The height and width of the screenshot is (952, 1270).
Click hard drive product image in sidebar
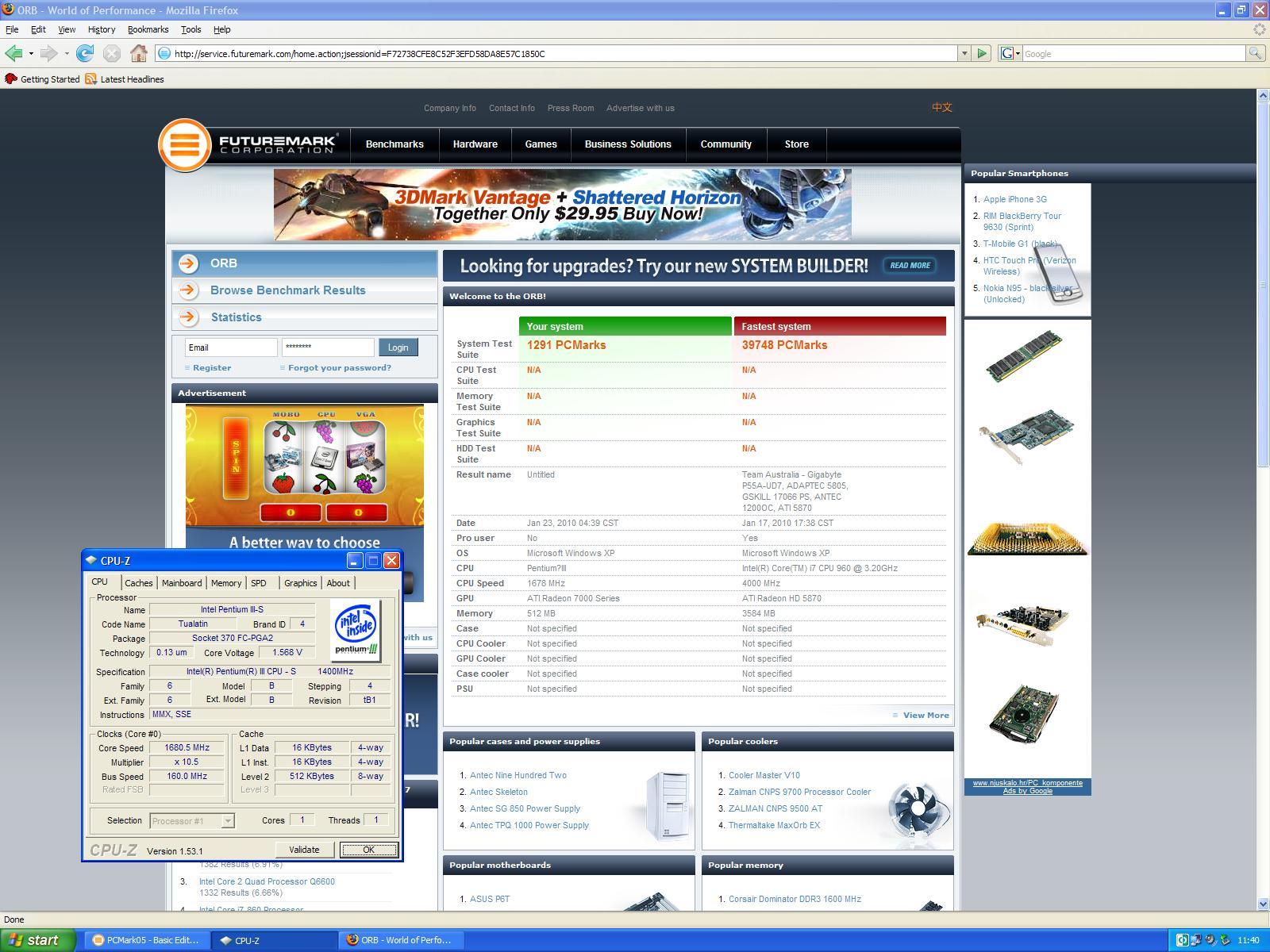(1024, 713)
